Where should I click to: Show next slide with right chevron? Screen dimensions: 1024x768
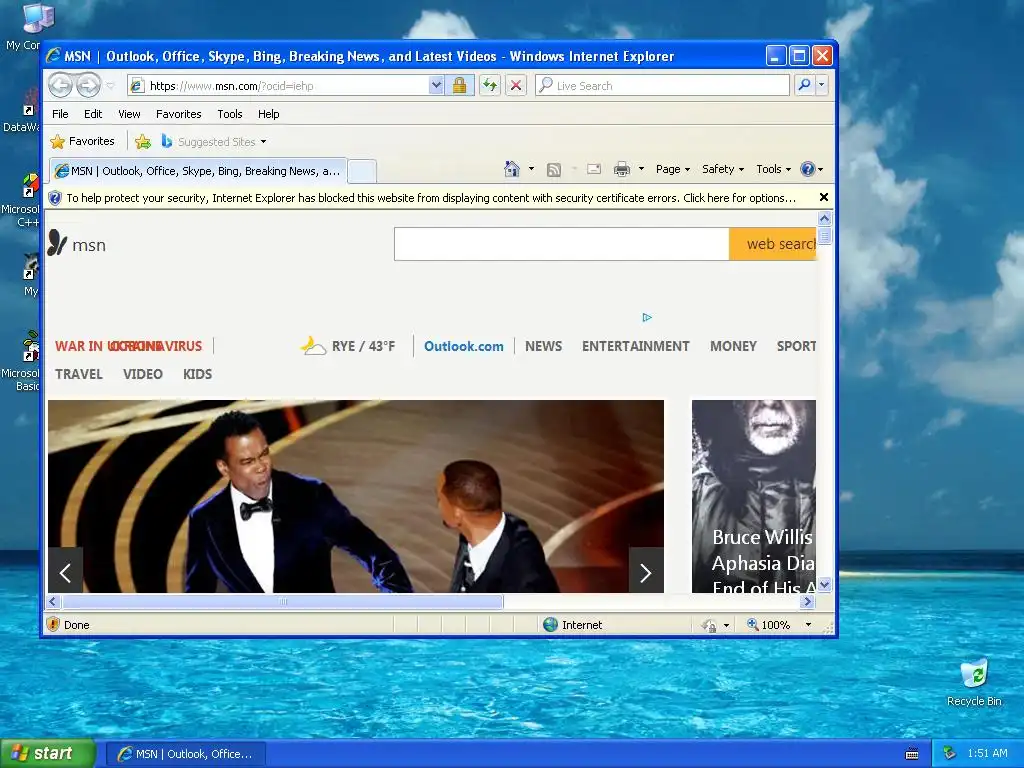[x=646, y=571]
